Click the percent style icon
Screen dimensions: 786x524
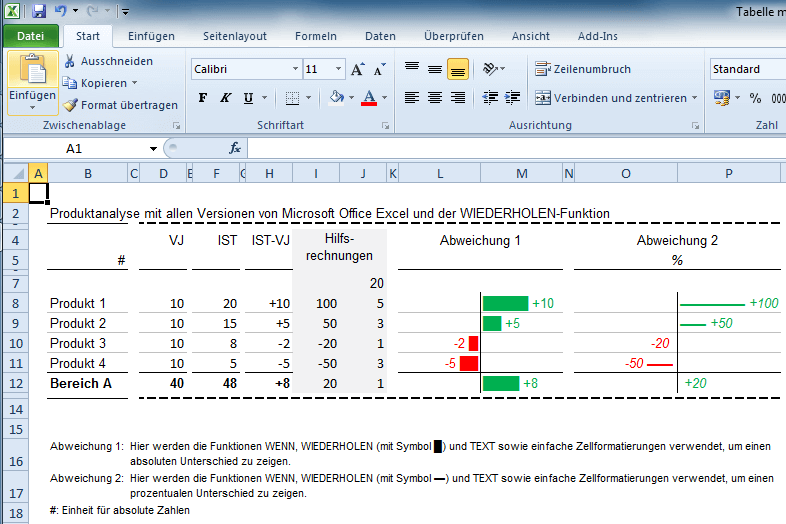point(755,98)
